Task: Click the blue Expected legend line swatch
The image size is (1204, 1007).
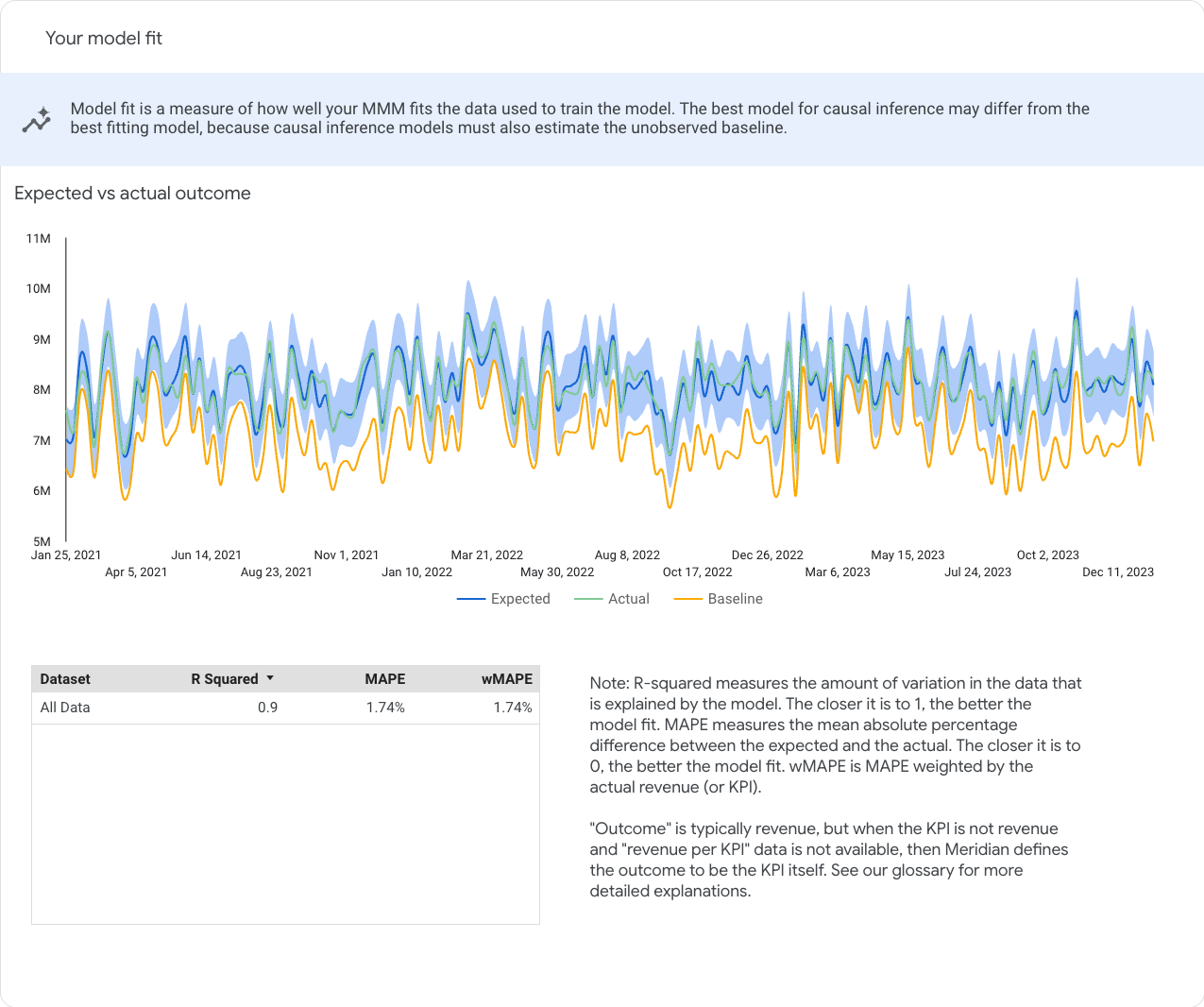Action: (470, 599)
